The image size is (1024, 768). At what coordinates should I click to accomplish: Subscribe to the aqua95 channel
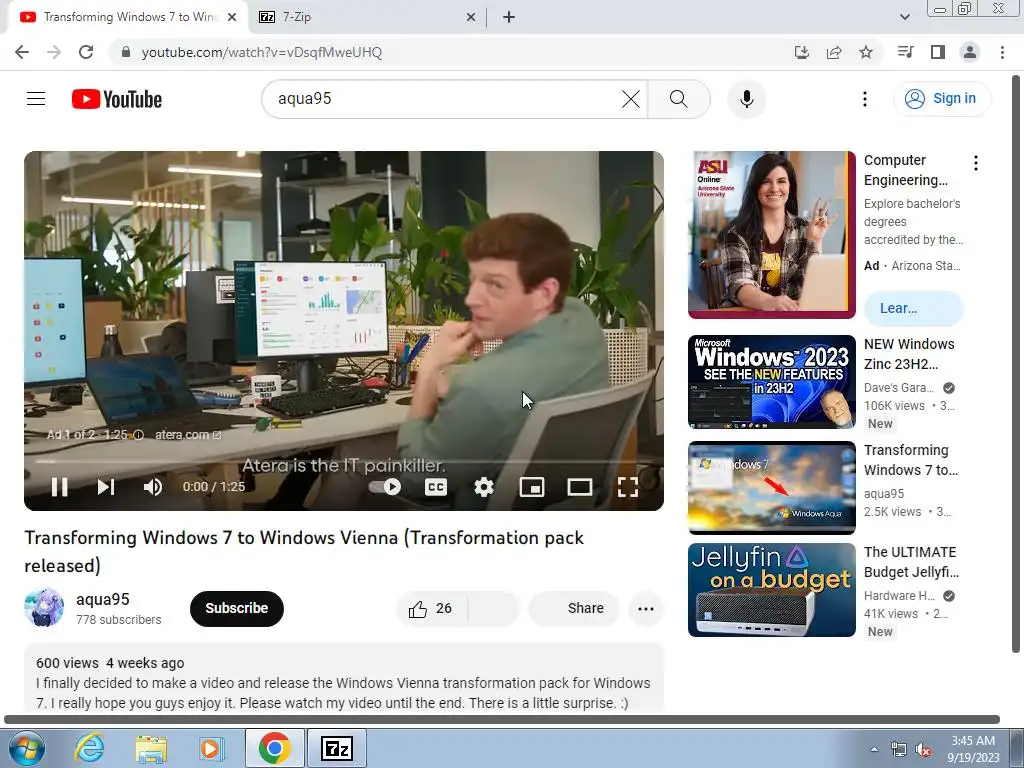[236, 608]
